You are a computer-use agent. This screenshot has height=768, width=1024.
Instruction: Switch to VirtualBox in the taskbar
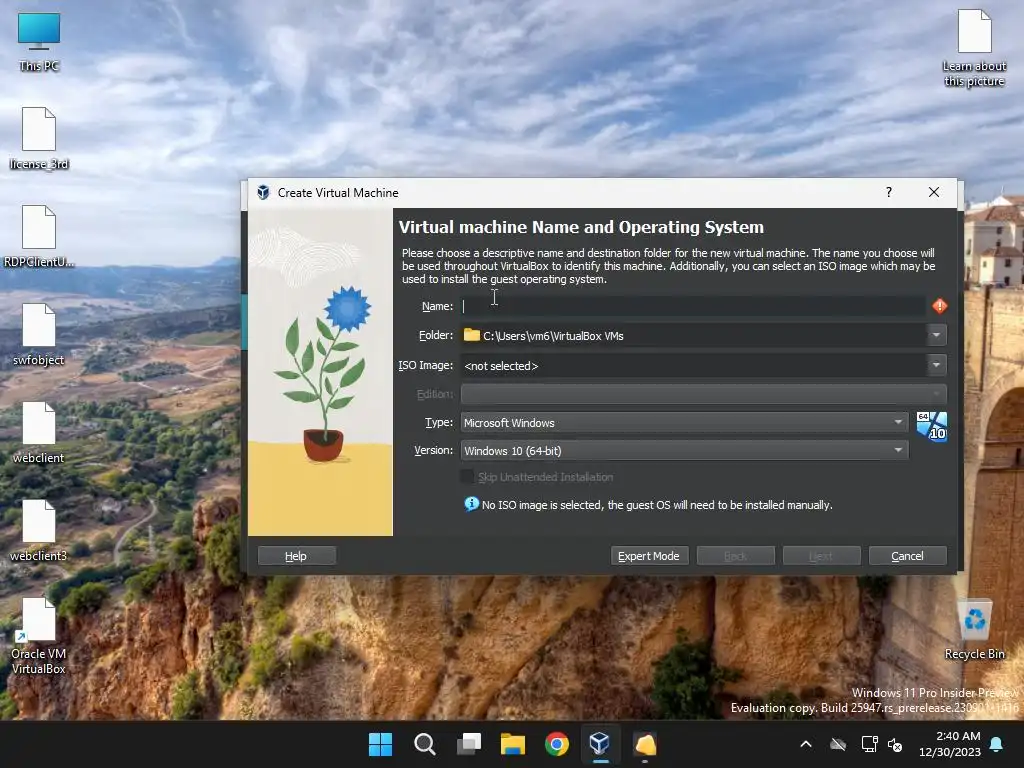coord(600,744)
